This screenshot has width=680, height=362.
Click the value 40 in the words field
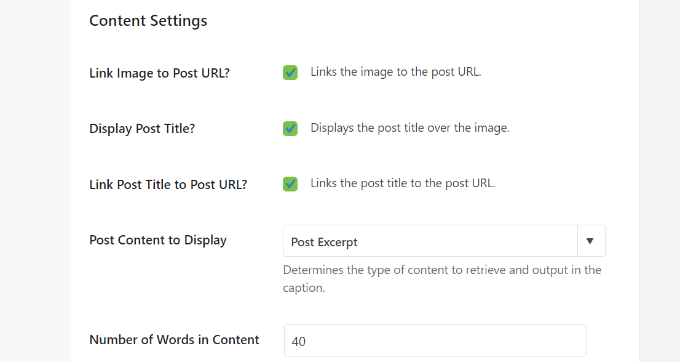[298, 342]
